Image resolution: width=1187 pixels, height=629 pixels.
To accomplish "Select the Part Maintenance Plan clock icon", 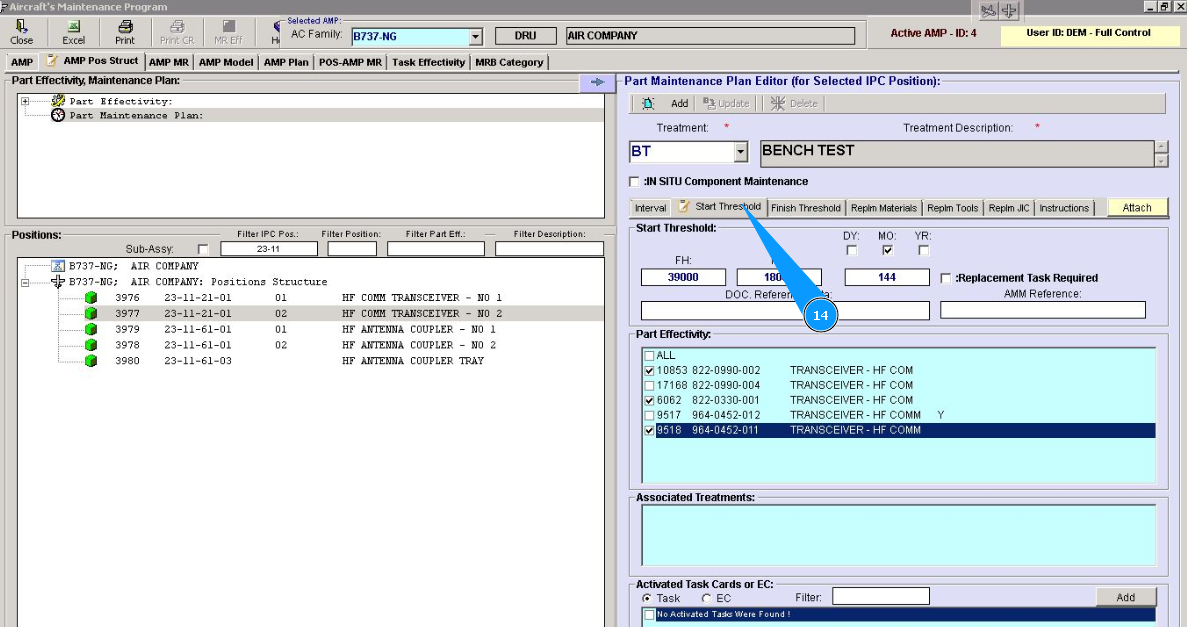I will coord(58,115).
